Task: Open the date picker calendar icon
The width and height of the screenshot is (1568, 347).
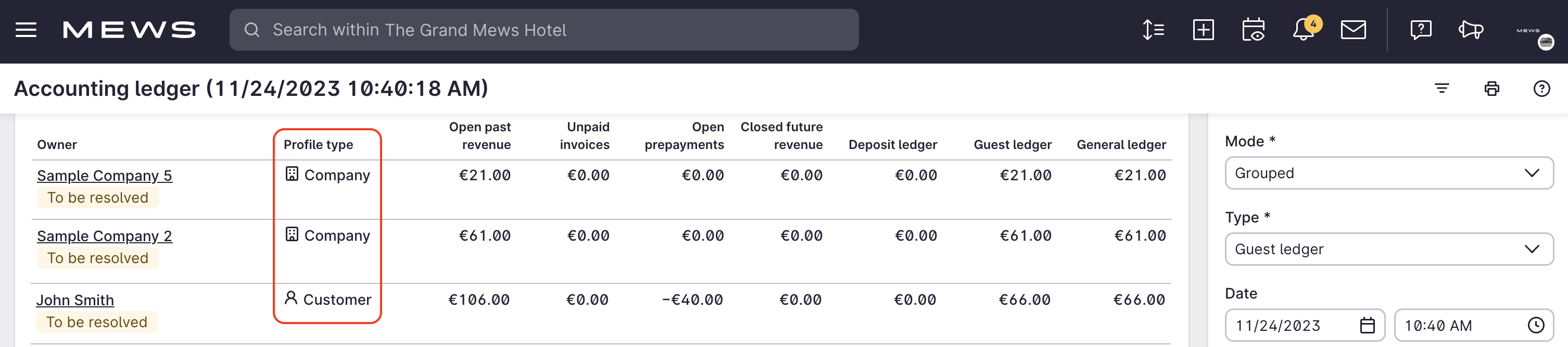Action: click(x=1367, y=326)
